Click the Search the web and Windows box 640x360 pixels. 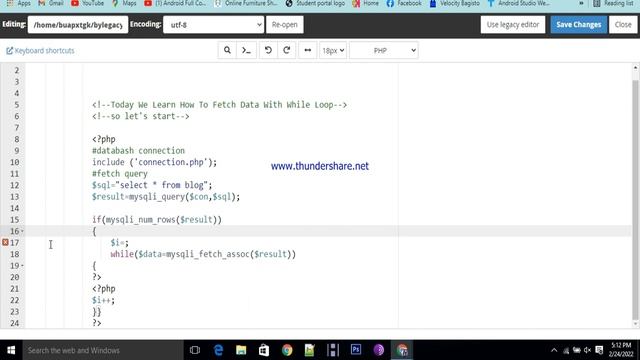(x=103, y=350)
